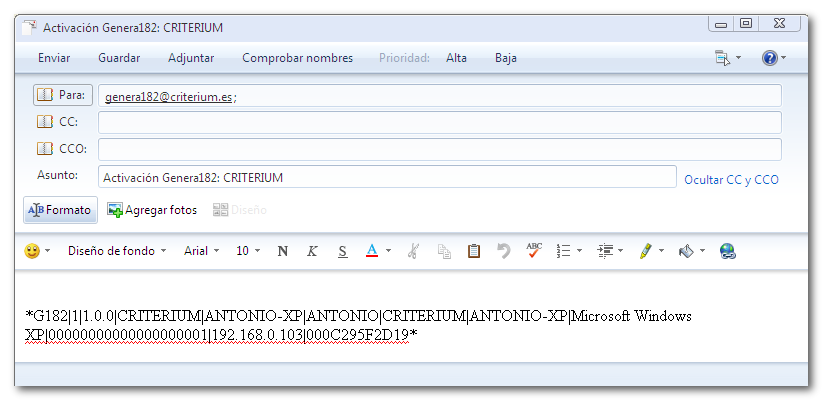Set priority to Alta
822x400 pixels.
coord(456,58)
